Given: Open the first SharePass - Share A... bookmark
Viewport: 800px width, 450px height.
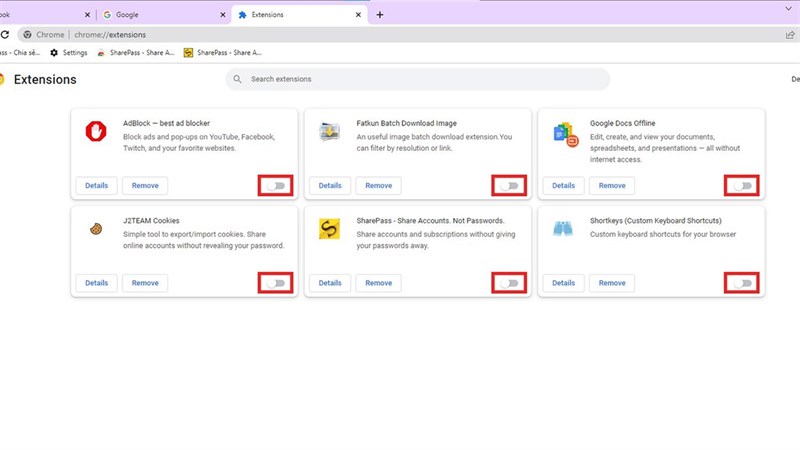Looking at the screenshot, I should (x=136, y=53).
